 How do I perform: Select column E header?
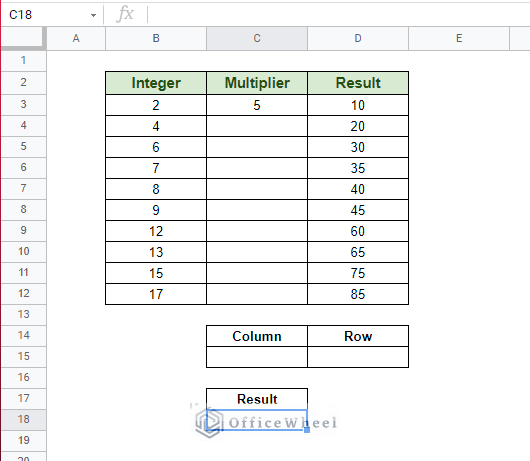coord(459,39)
